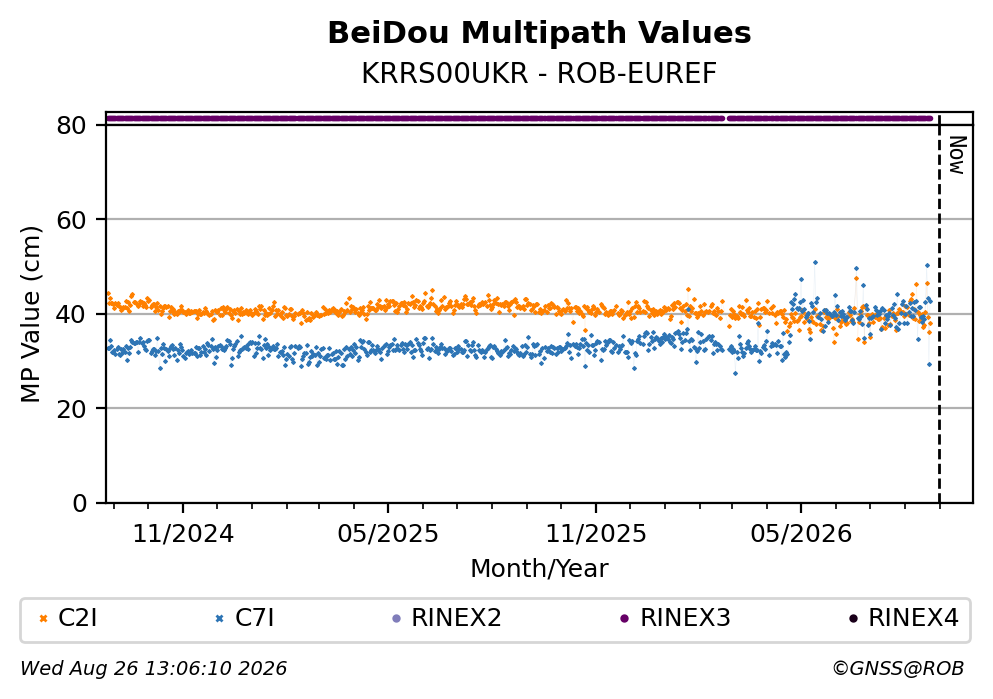Image resolution: width=993 pixels, height=699 pixels.
Task: Click the RINEX4 dark legend dot
Action: pyautogui.click(x=853, y=619)
